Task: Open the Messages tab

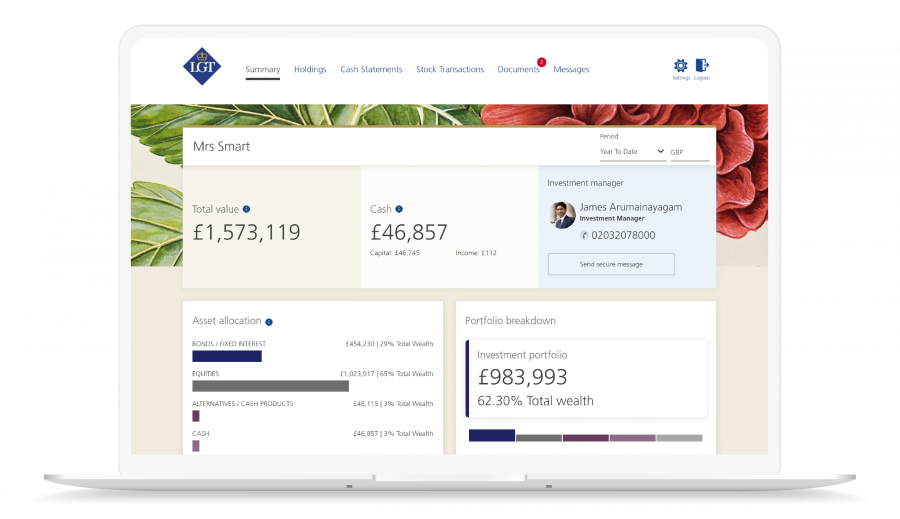Action: tap(571, 70)
